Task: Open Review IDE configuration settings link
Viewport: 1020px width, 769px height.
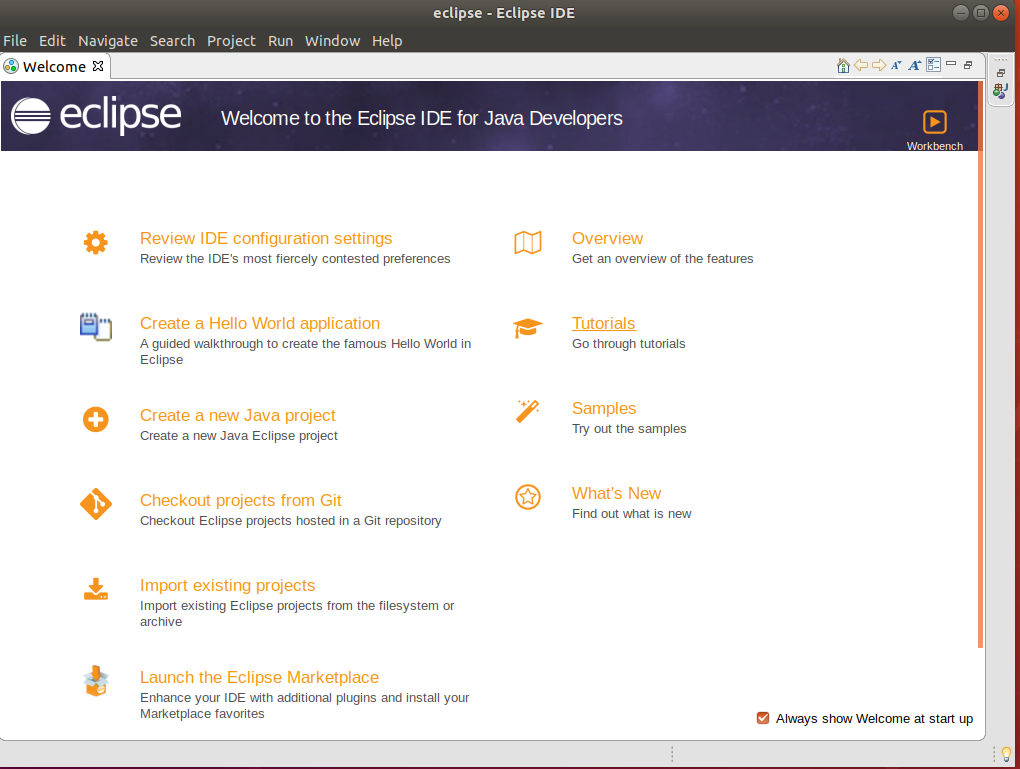Action: [x=266, y=238]
